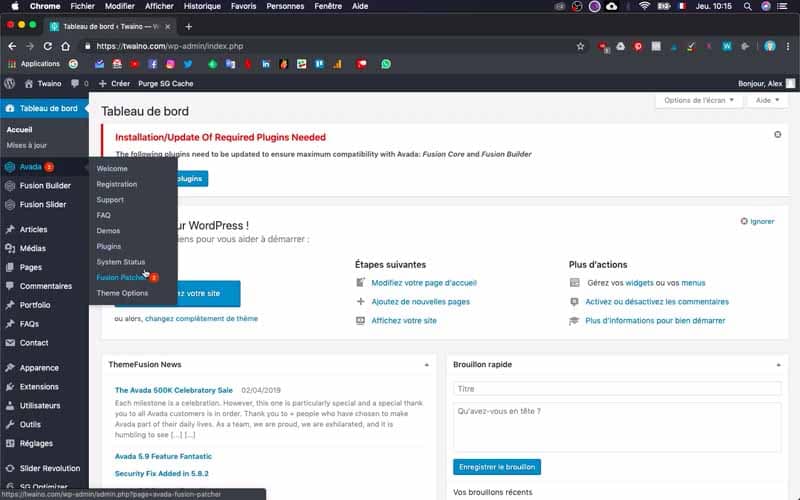Select Theme Options in Avada submenu
800x500 pixels.
pyautogui.click(x=122, y=293)
